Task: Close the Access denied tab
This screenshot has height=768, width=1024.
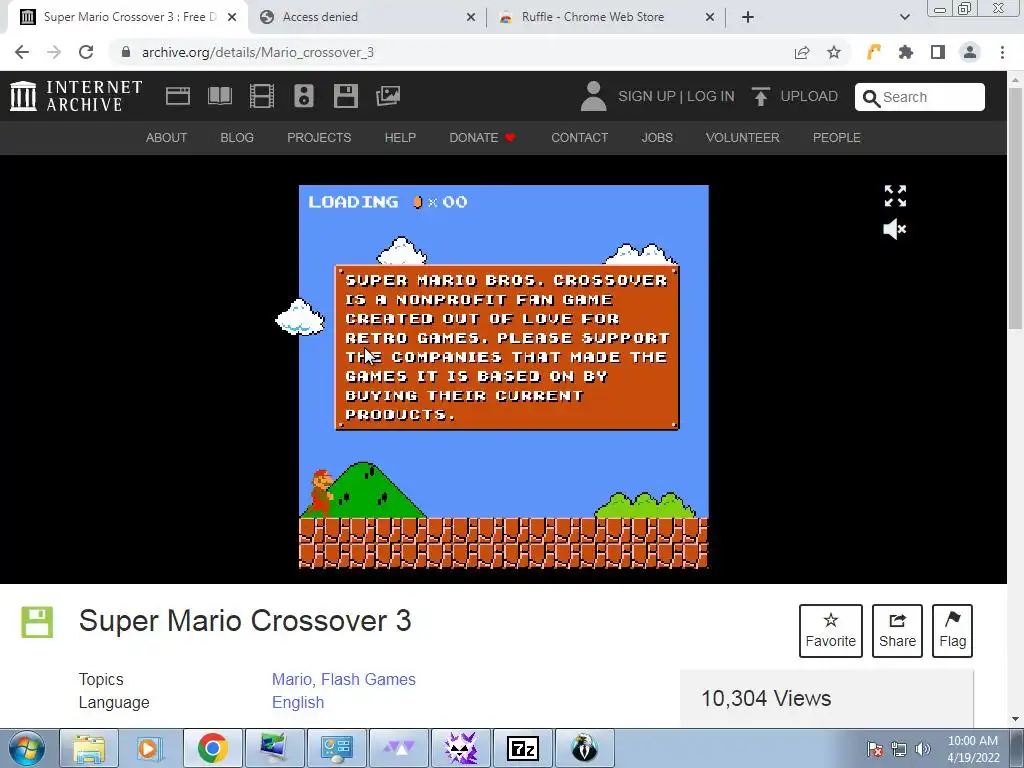Action: coord(471,18)
